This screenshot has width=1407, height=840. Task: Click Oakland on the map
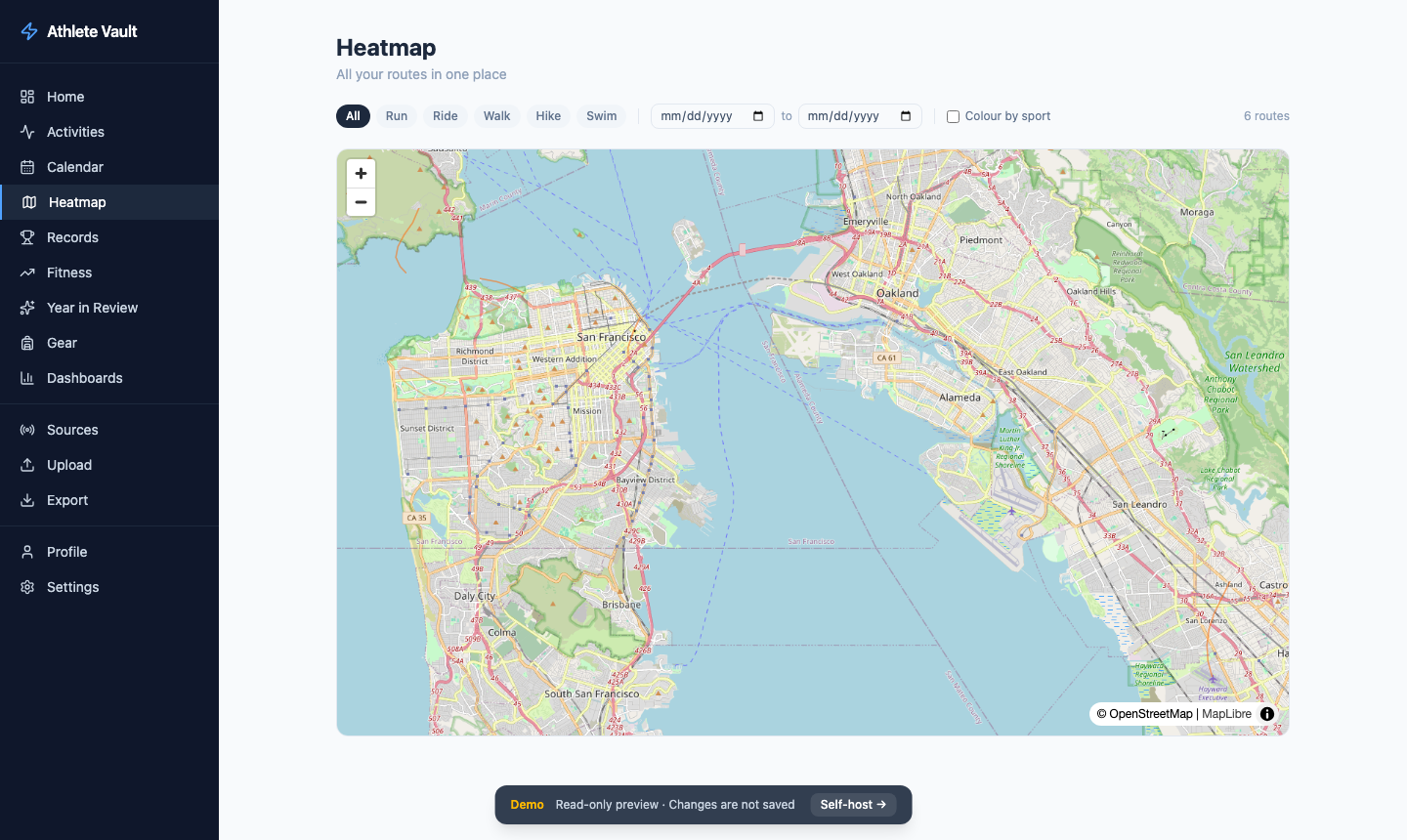[897, 293]
